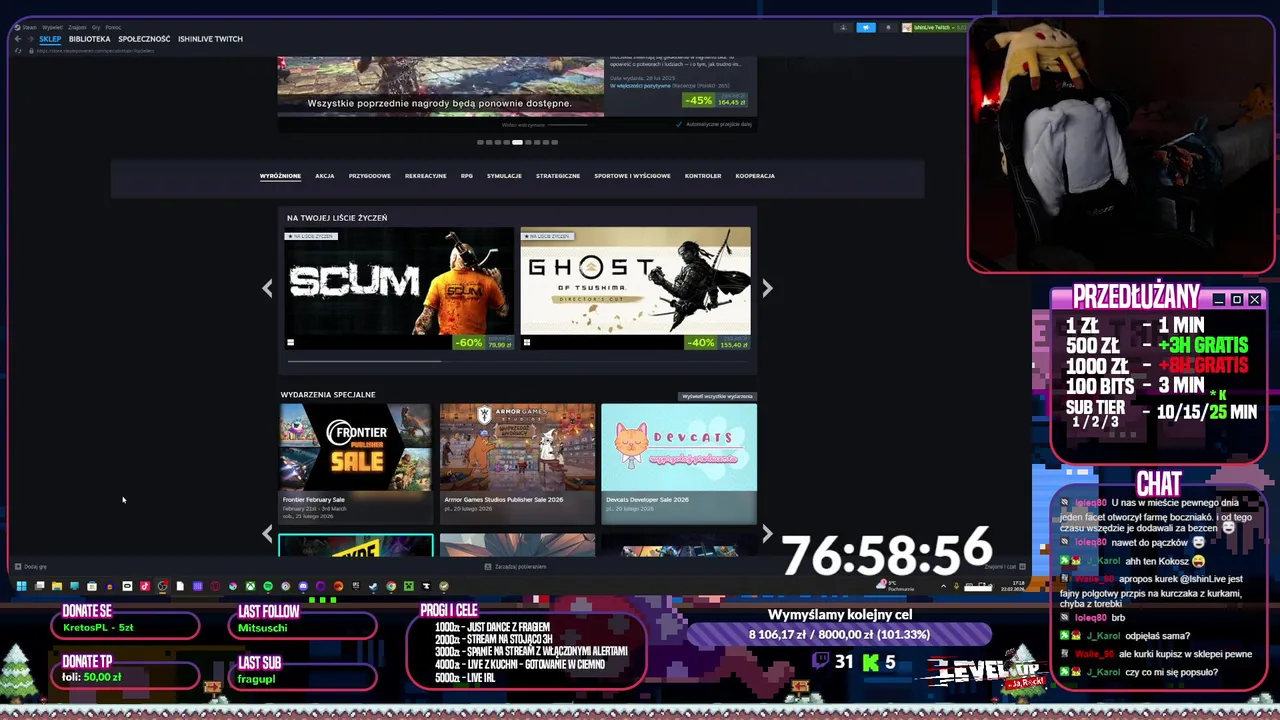Image resolution: width=1280 pixels, height=720 pixels.
Task: Open Discord from the taskbar
Action: 303,586
